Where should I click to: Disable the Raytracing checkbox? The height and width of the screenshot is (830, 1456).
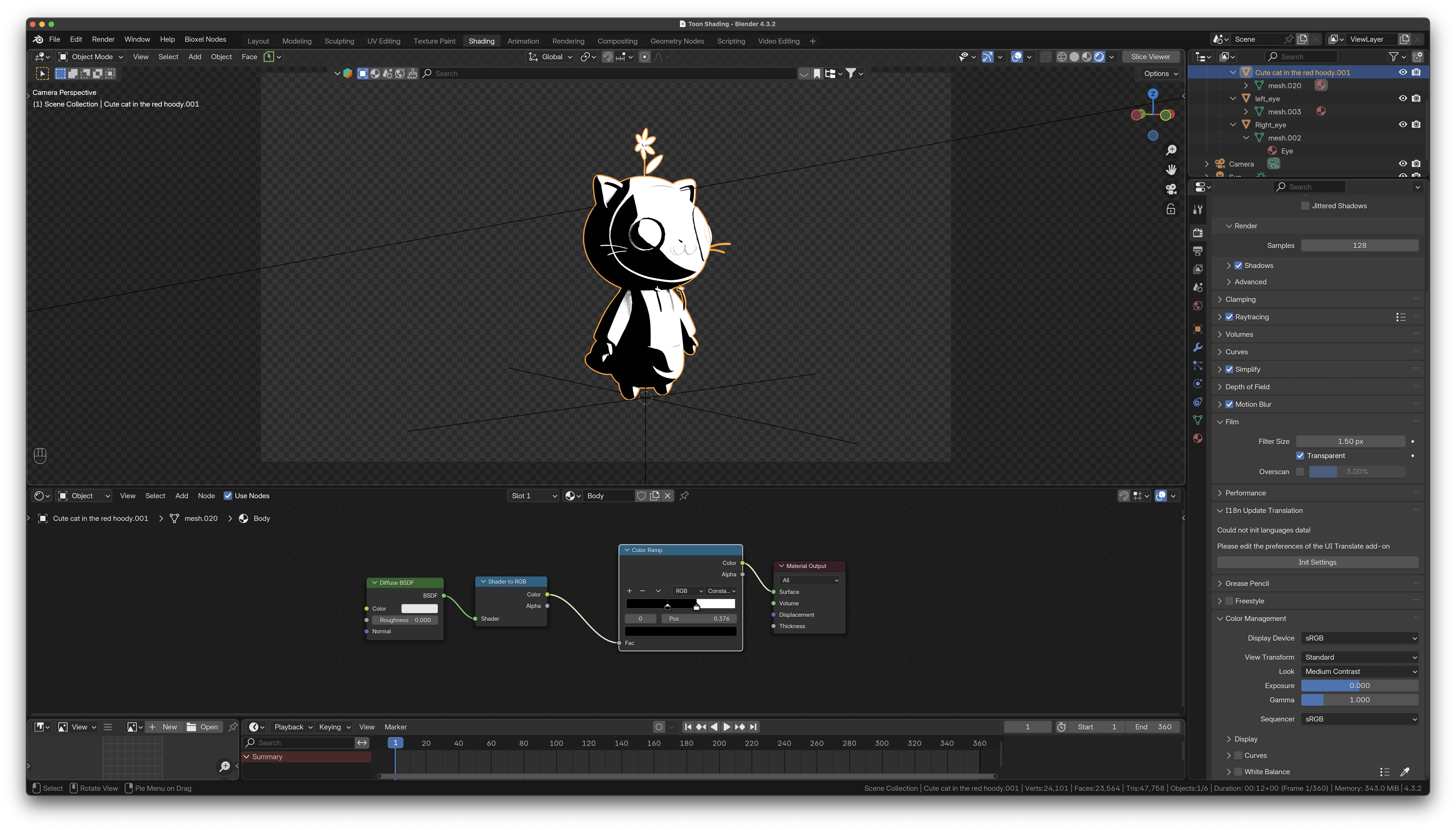pyautogui.click(x=1229, y=317)
